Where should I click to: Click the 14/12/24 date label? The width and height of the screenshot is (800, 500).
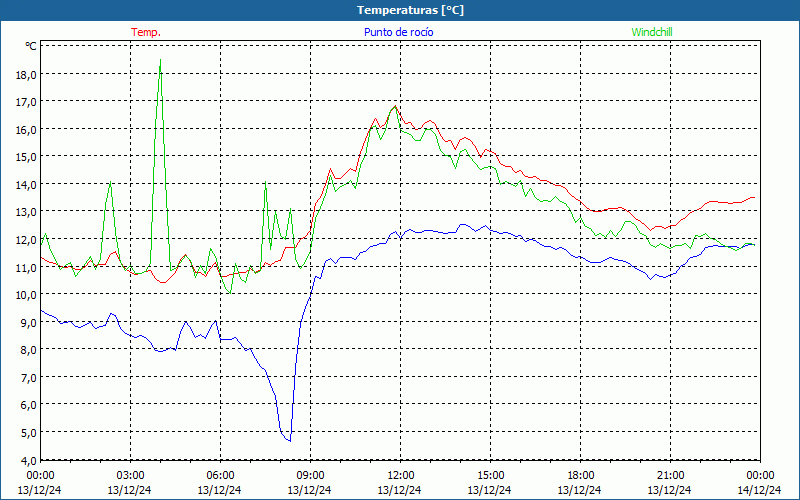click(x=759, y=490)
